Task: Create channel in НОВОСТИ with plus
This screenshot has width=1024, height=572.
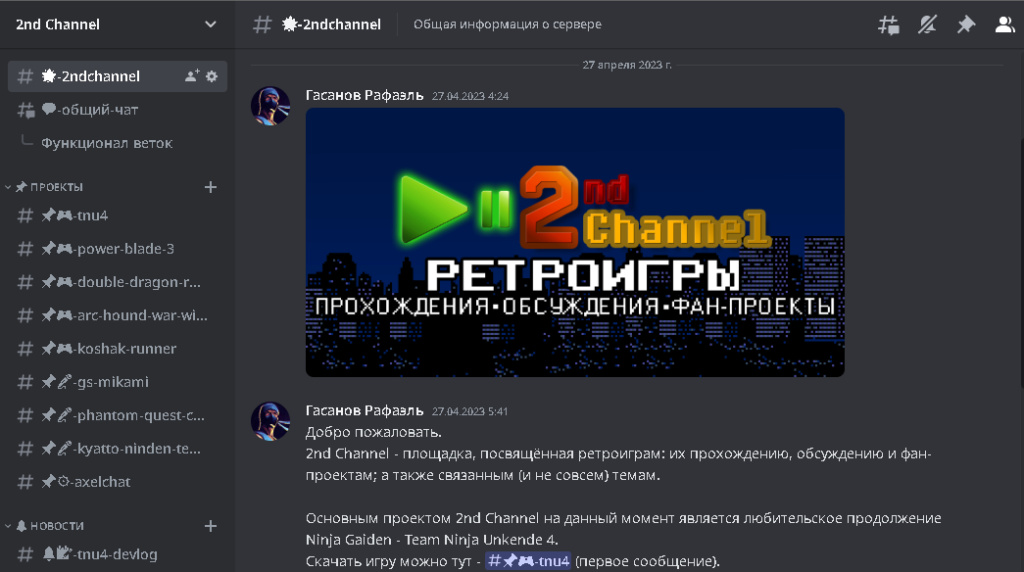Action: [x=210, y=526]
